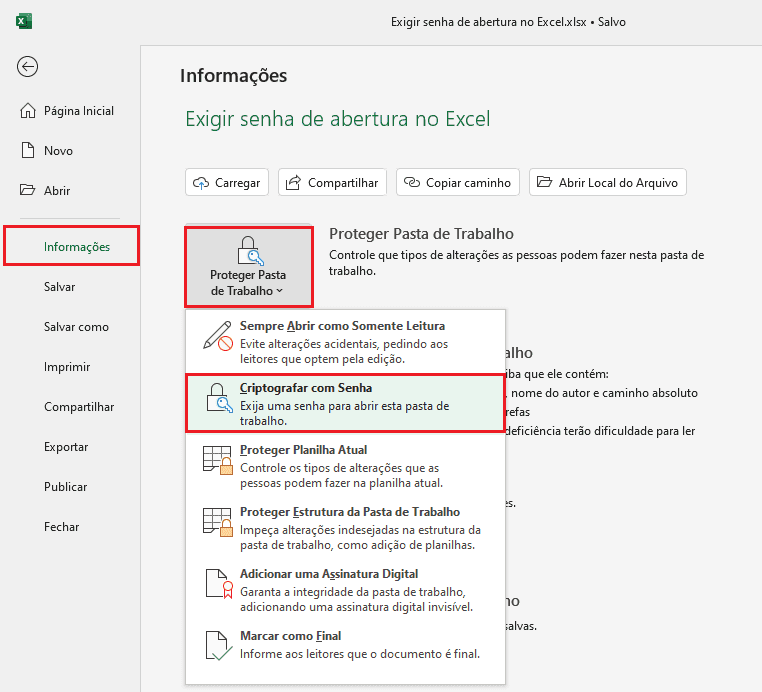762x692 pixels.
Task: Click the lock and key icon on Proteger Pasta
Action: [250, 250]
